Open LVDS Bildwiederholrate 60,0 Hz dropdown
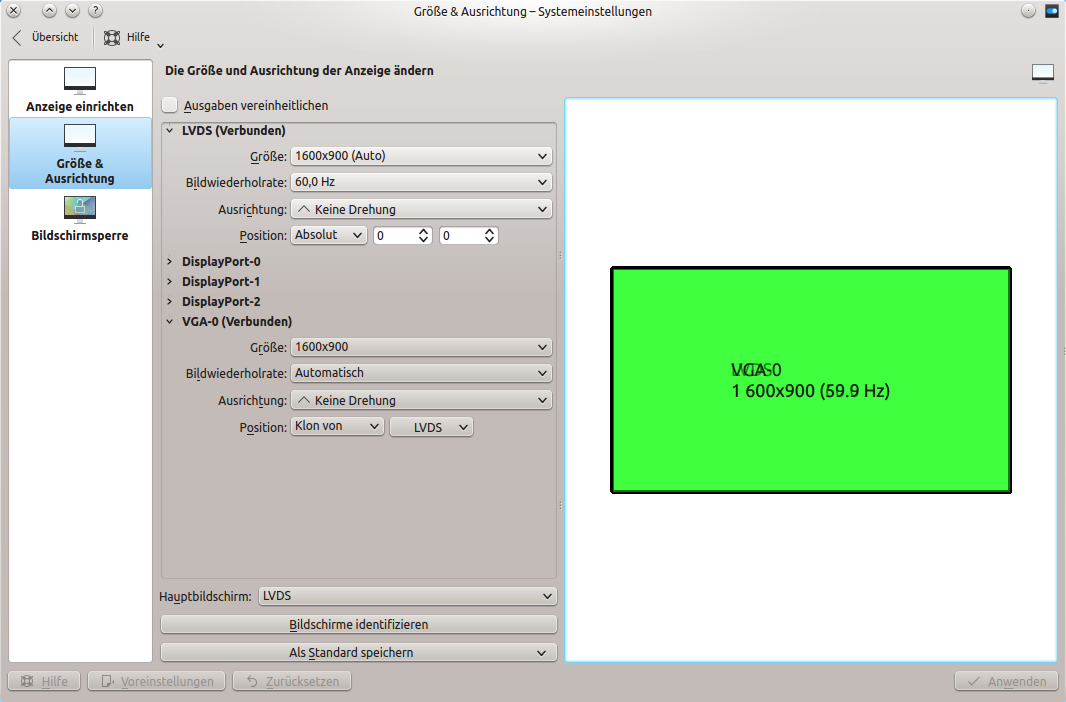The width and height of the screenshot is (1066, 702). (421, 182)
